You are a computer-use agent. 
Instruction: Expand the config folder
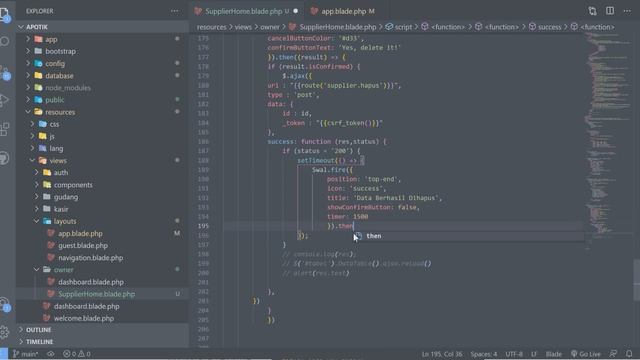pyautogui.click(x=102, y=64)
